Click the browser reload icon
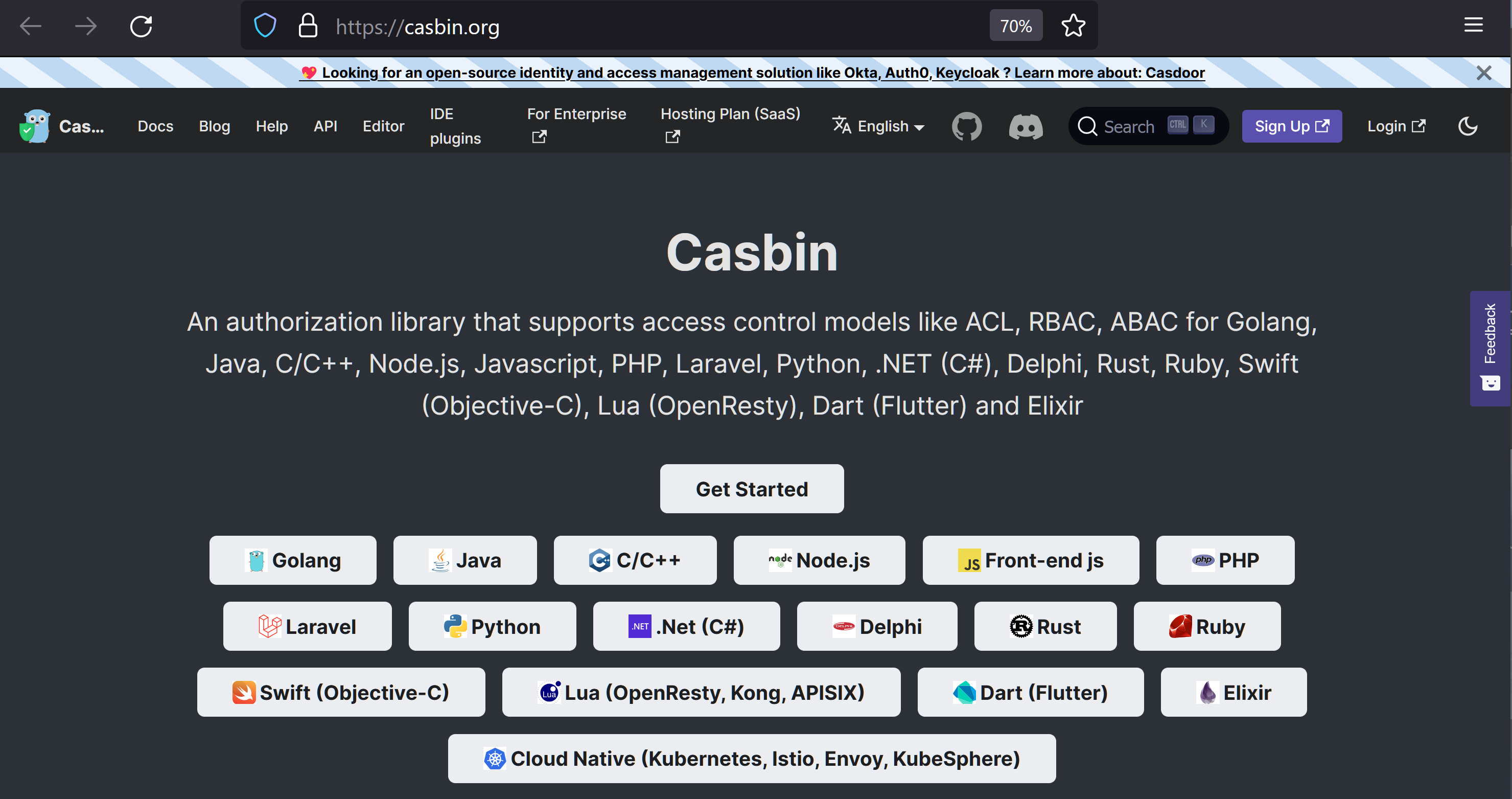 tap(141, 26)
